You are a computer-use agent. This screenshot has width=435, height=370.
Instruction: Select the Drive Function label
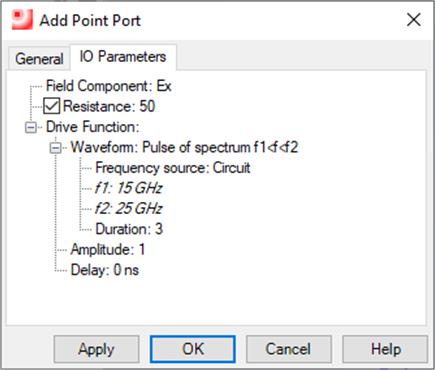(x=92, y=127)
